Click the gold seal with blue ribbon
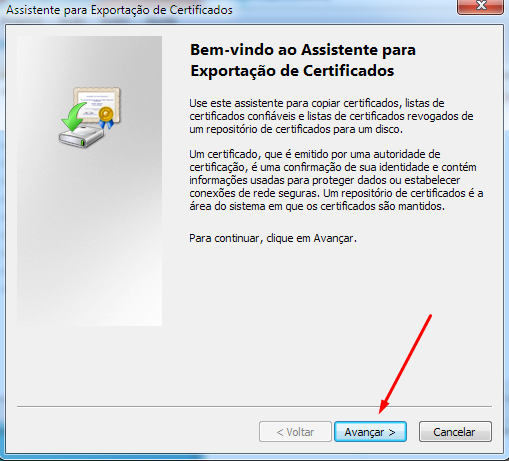 pos(106,117)
